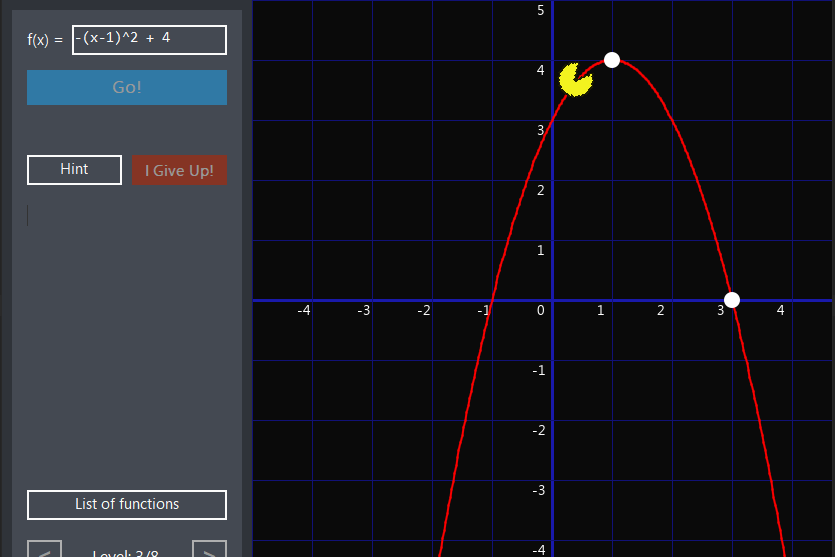Click the white dot at parabola vertex
This screenshot has height=557, width=835.
(x=612, y=60)
